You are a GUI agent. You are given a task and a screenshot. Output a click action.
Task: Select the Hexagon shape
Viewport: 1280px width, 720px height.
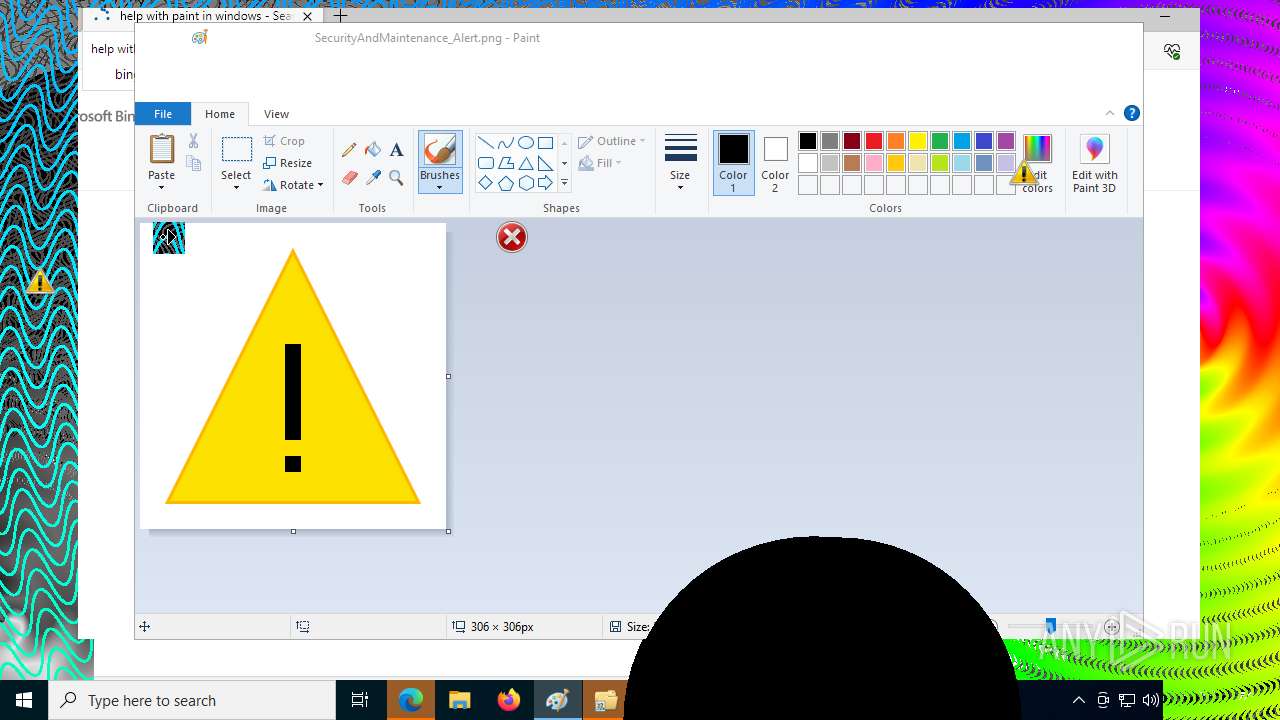point(526,183)
